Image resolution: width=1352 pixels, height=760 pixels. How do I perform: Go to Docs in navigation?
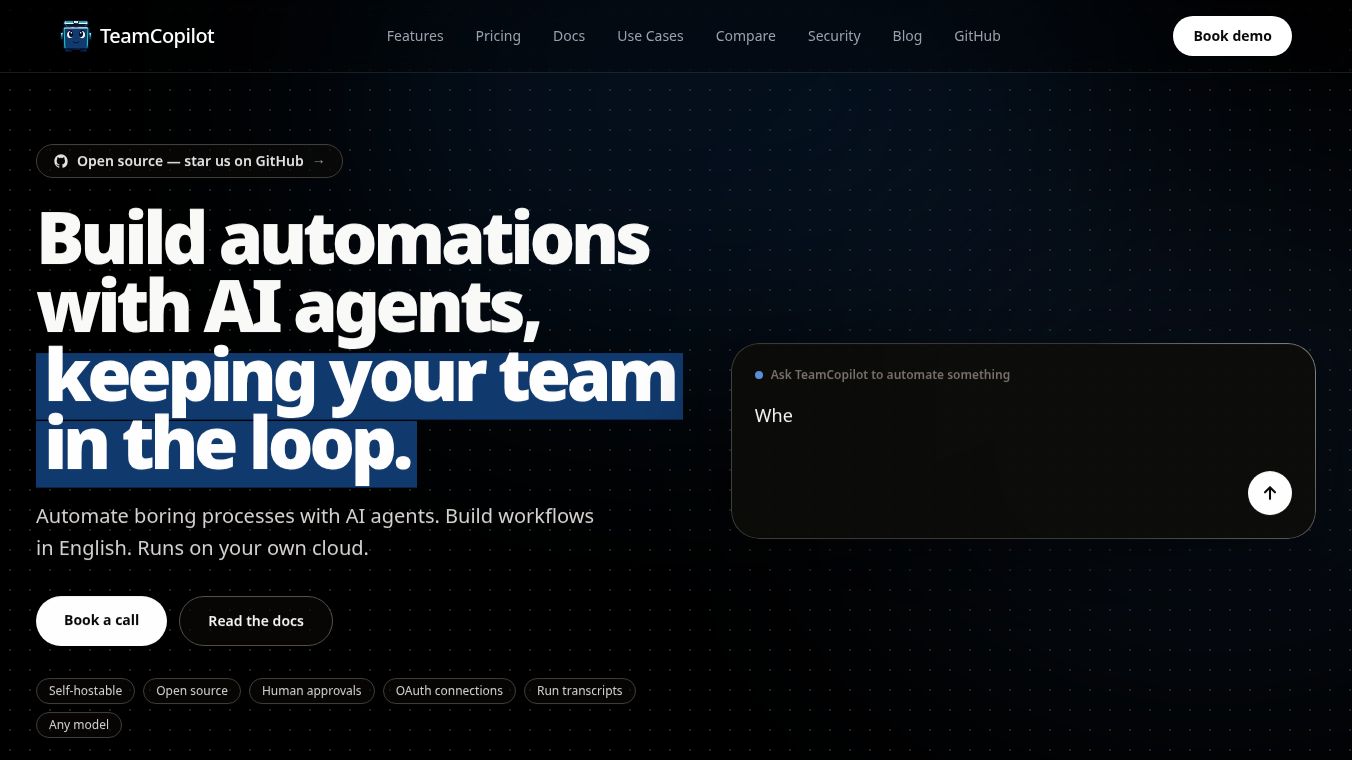[569, 36]
